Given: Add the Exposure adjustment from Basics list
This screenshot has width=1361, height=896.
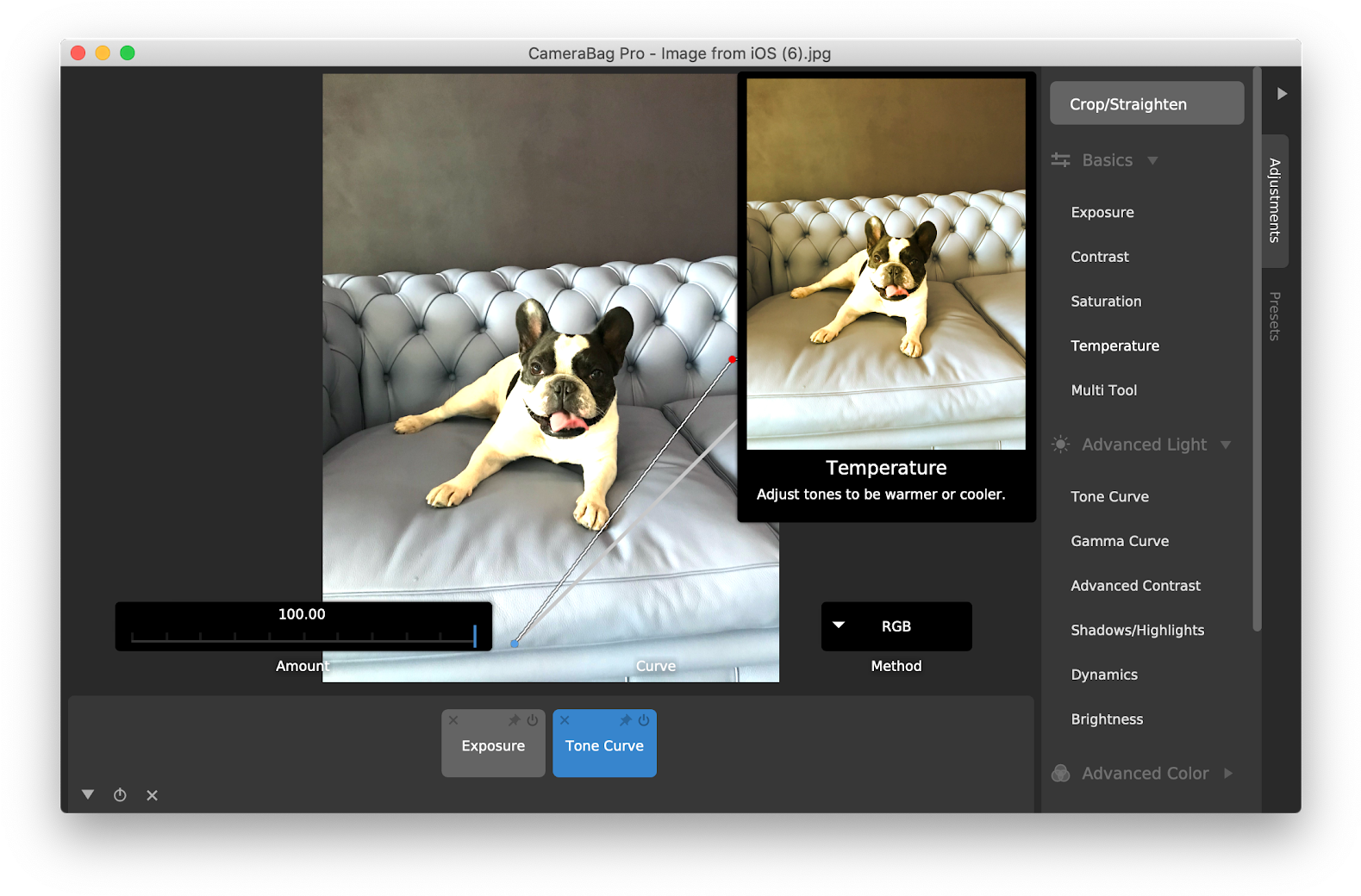Looking at the screenshot, I should coord(1102,212).
